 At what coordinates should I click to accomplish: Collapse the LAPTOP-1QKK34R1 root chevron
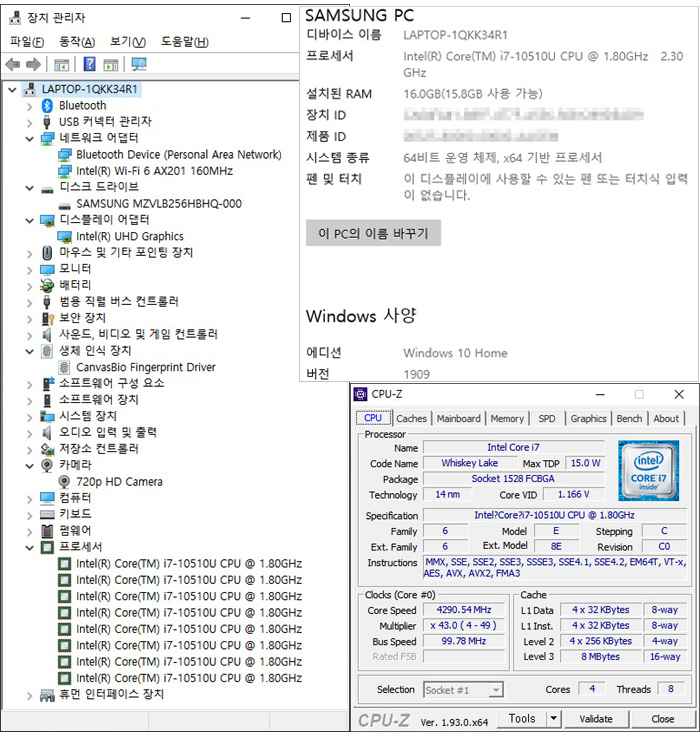pos(13,90)
